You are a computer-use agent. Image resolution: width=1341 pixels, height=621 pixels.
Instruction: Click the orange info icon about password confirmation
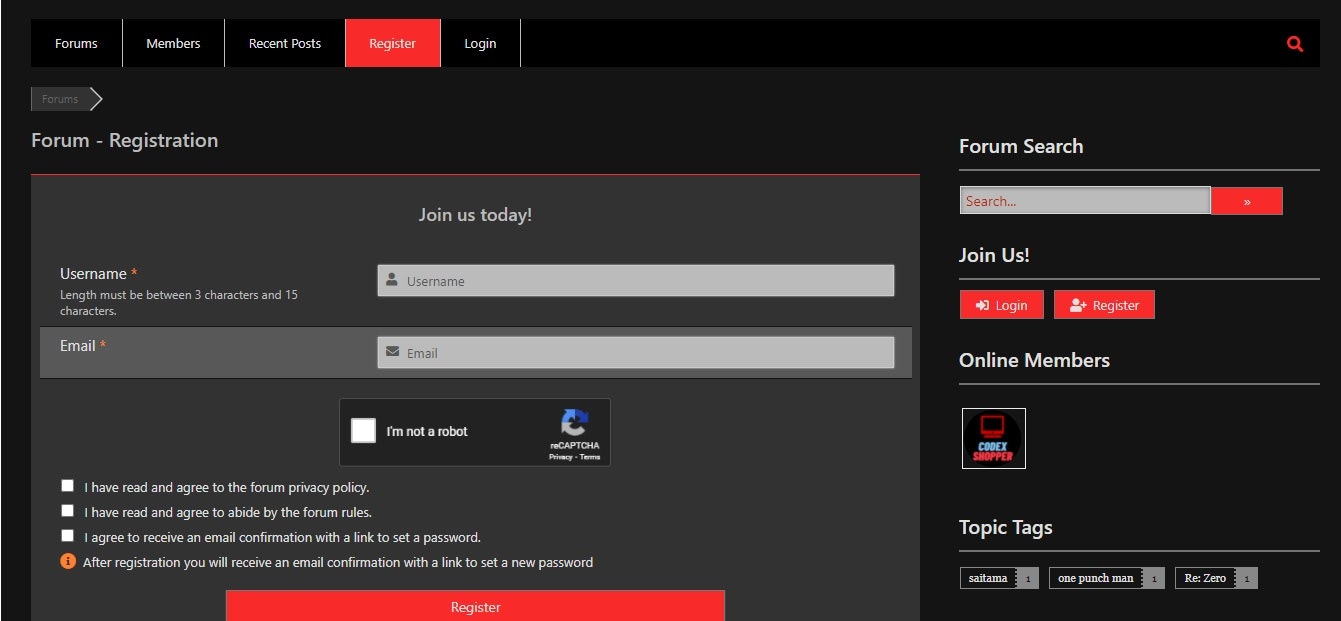[x=67, y=561]
